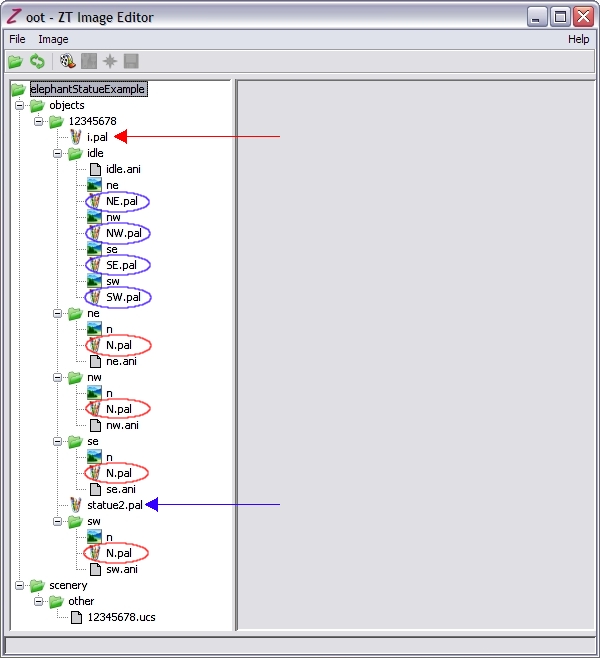Select the sw.ani animation file
Screen dimensions: 600x658
121,569
